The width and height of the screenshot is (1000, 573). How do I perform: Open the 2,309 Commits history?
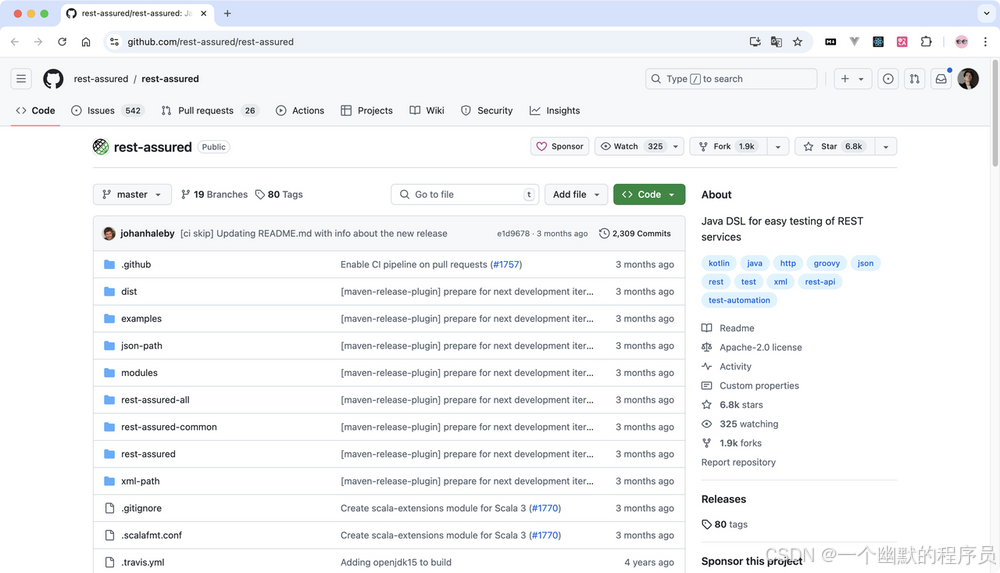pyautogui.click(x=635, y=234)
